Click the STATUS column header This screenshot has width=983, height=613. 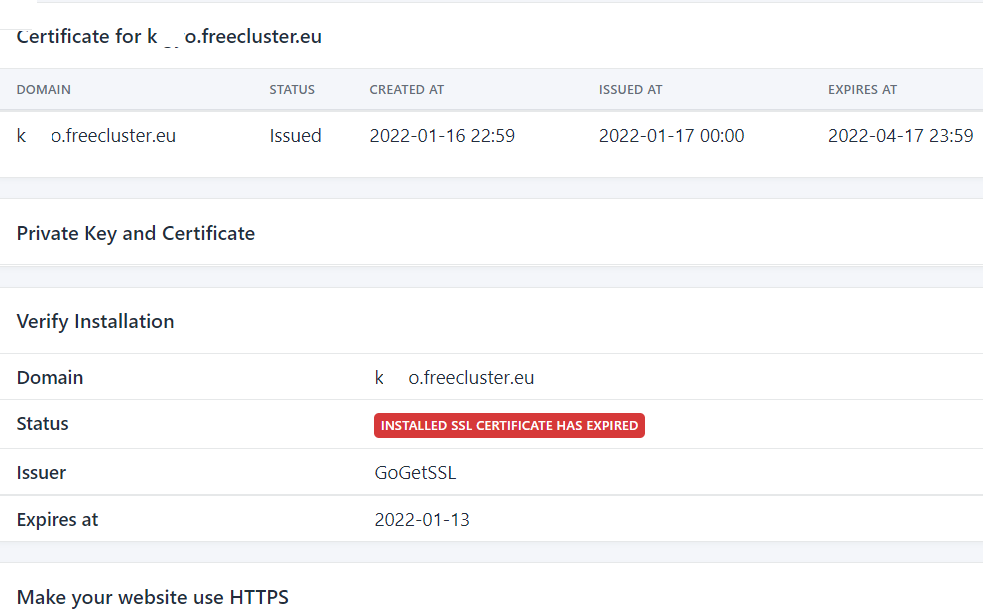tap(292, 90)
